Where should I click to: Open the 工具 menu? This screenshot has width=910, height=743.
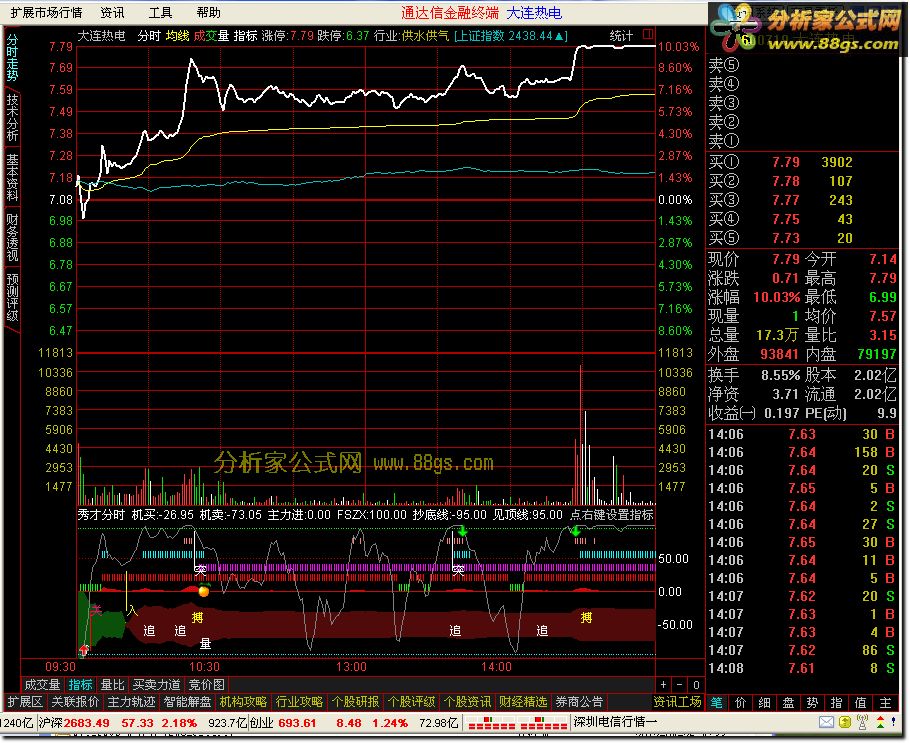(x=161, y=12)
